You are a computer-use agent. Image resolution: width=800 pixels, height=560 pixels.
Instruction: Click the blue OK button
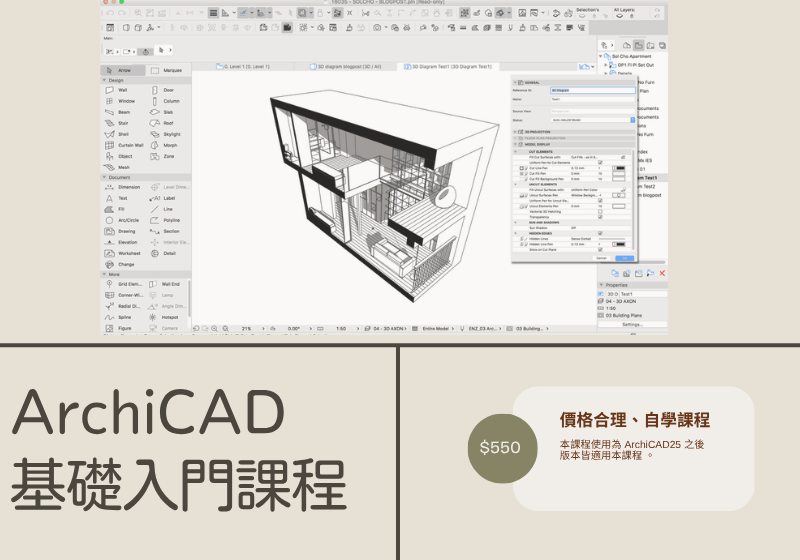point(624,258)
